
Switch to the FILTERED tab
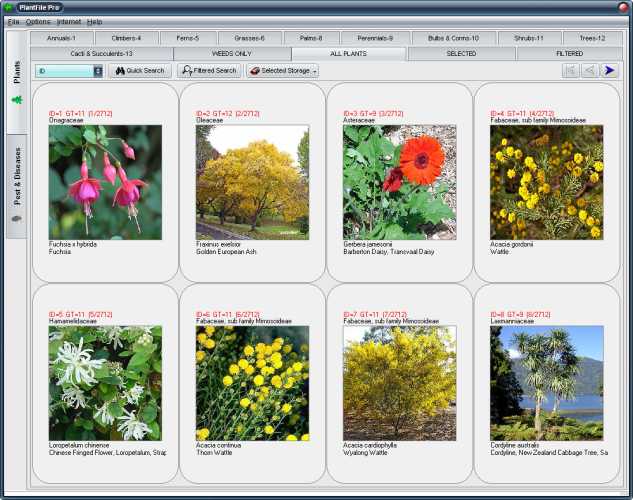coord(569,53)
